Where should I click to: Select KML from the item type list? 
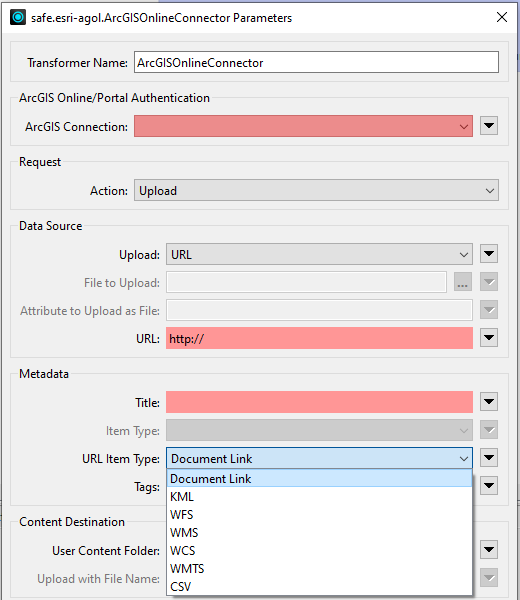(x=319, y=497)
